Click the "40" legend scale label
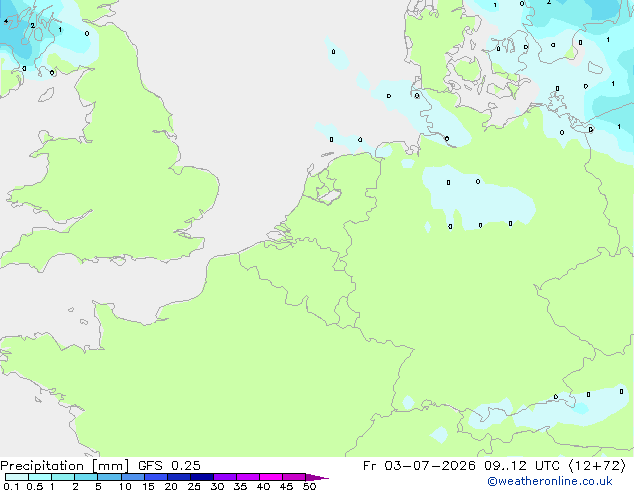The height and width of the screenshot is (490, 634). click(x=263, y=486)
